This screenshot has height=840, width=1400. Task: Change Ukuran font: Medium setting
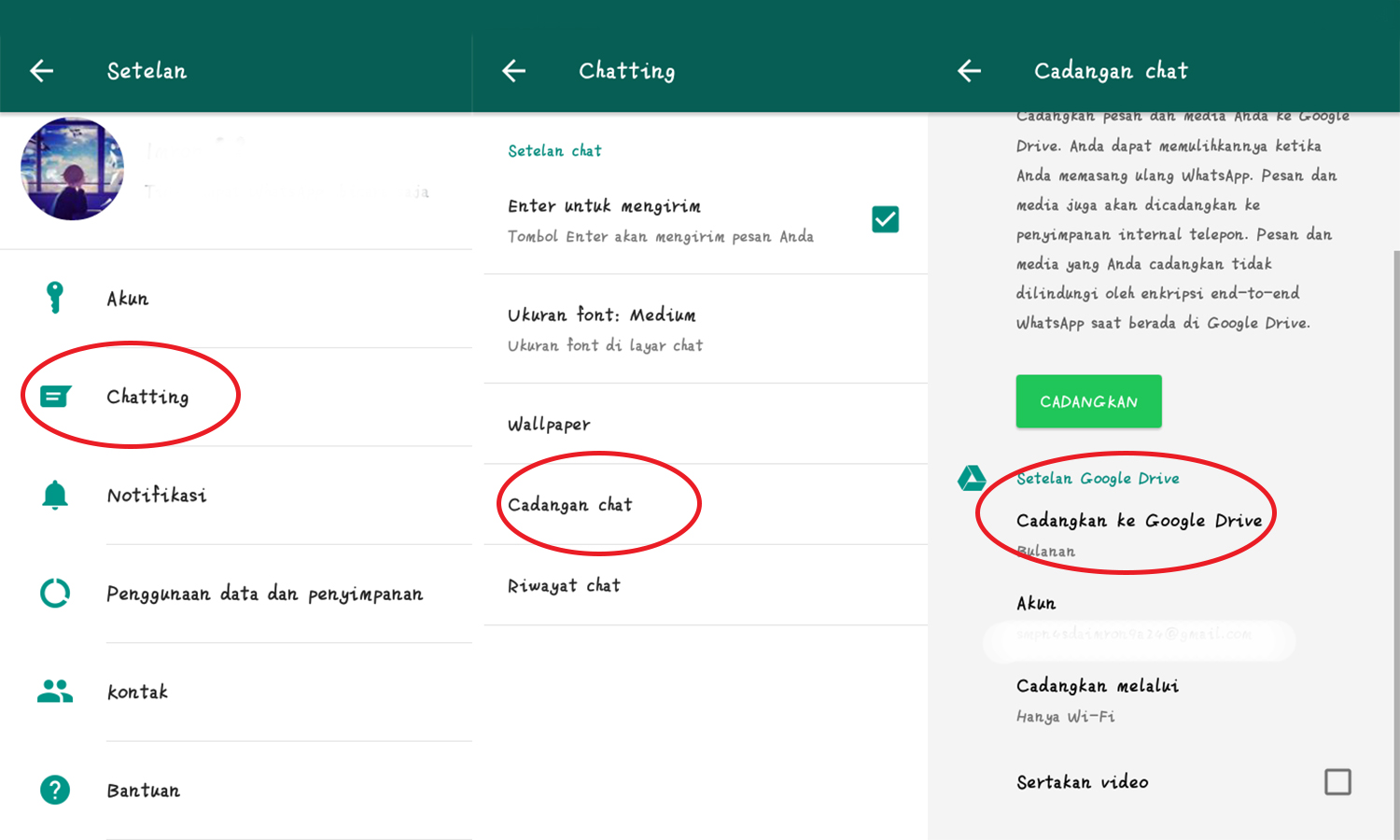click(706, 329)
